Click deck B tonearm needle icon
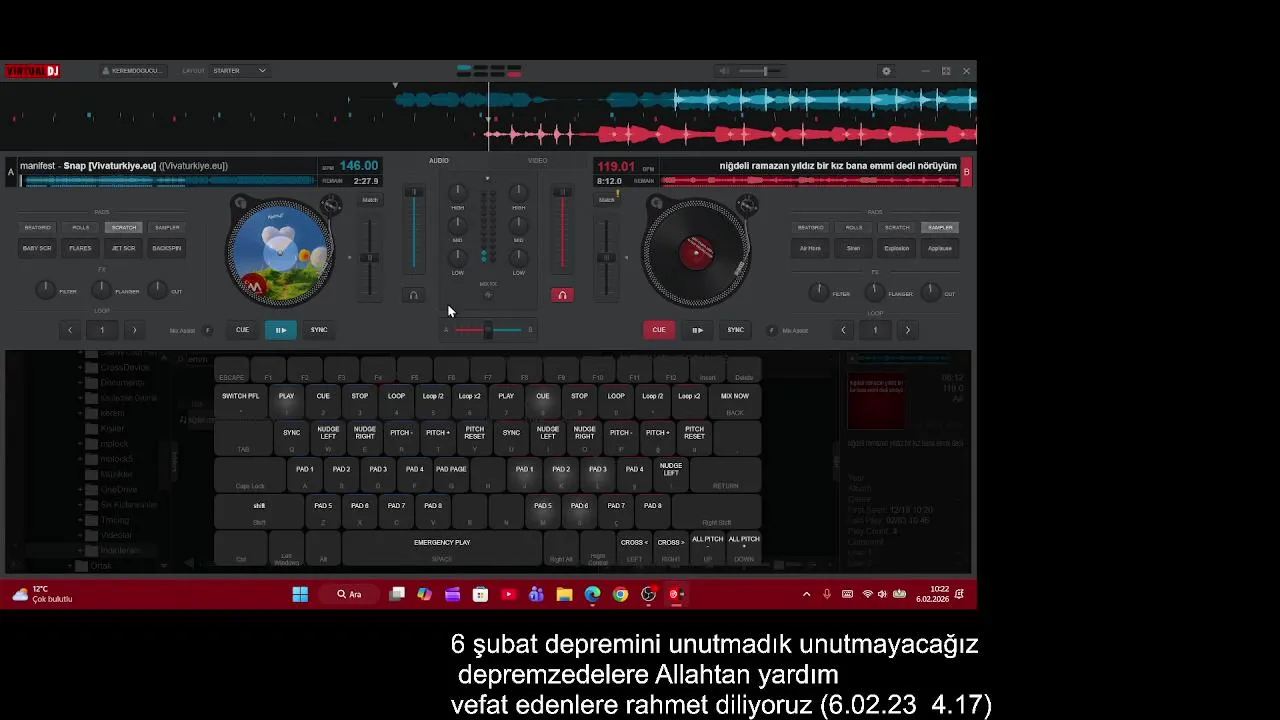This screenshot has width=1280, height=720. (x=746, y=205)
